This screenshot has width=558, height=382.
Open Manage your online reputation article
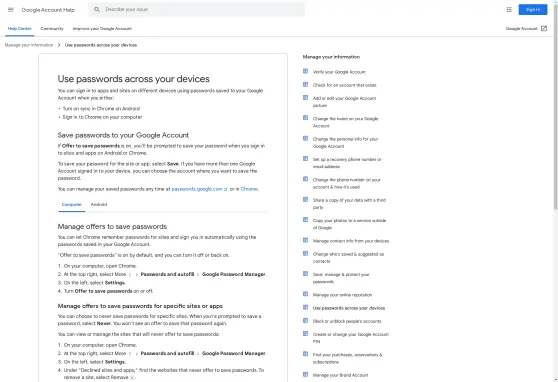(x=342, y=295)
